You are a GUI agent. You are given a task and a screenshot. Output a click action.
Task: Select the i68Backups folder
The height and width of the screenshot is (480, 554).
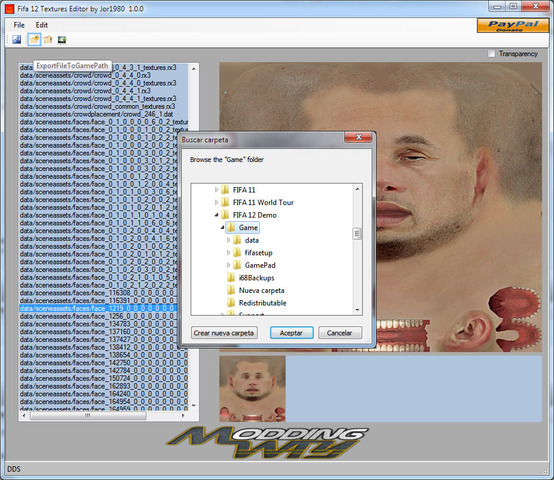pyautogui.click(x=257, y=278)
